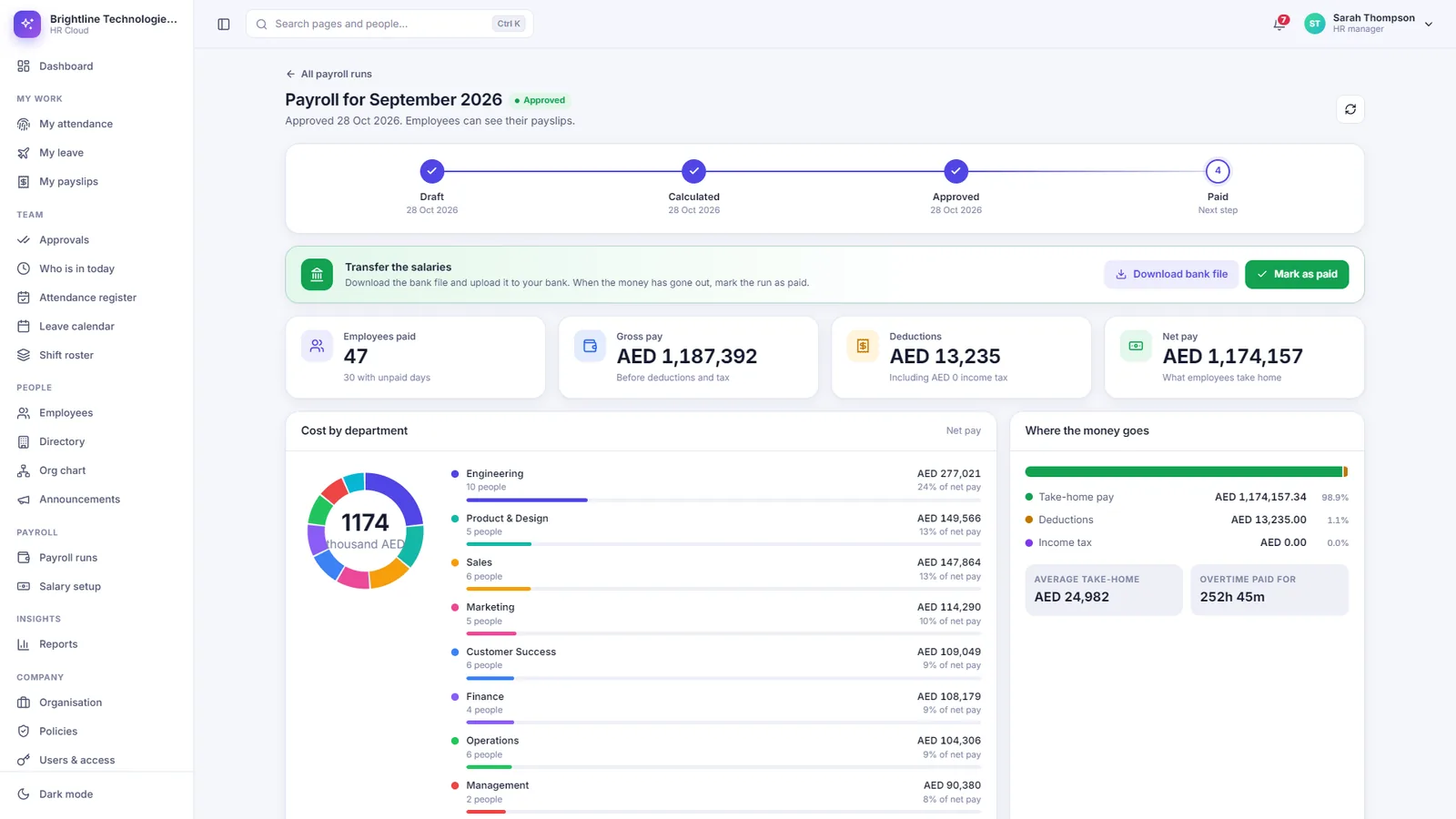This screenshot has width=1456, height=819.
Task: Select Org chart in the sidebar
Action: pos(96,470)
